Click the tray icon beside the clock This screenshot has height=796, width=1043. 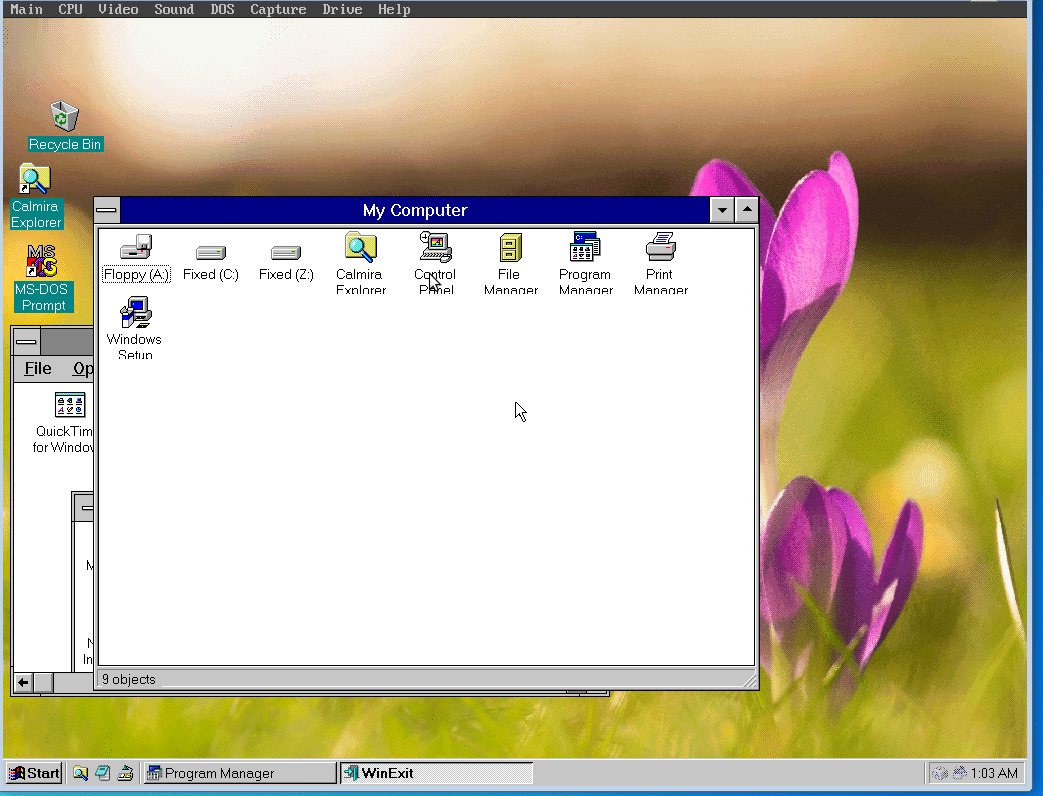pyautogui.click(x=959, y=773)
